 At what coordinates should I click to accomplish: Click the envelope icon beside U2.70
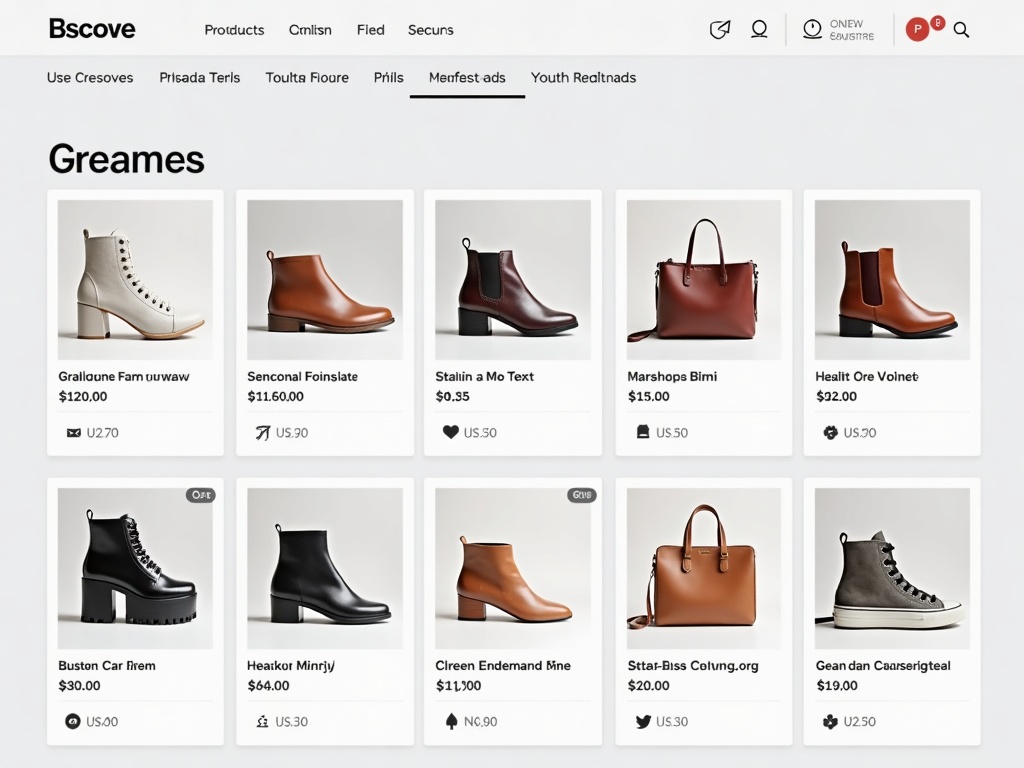(74, 432)
